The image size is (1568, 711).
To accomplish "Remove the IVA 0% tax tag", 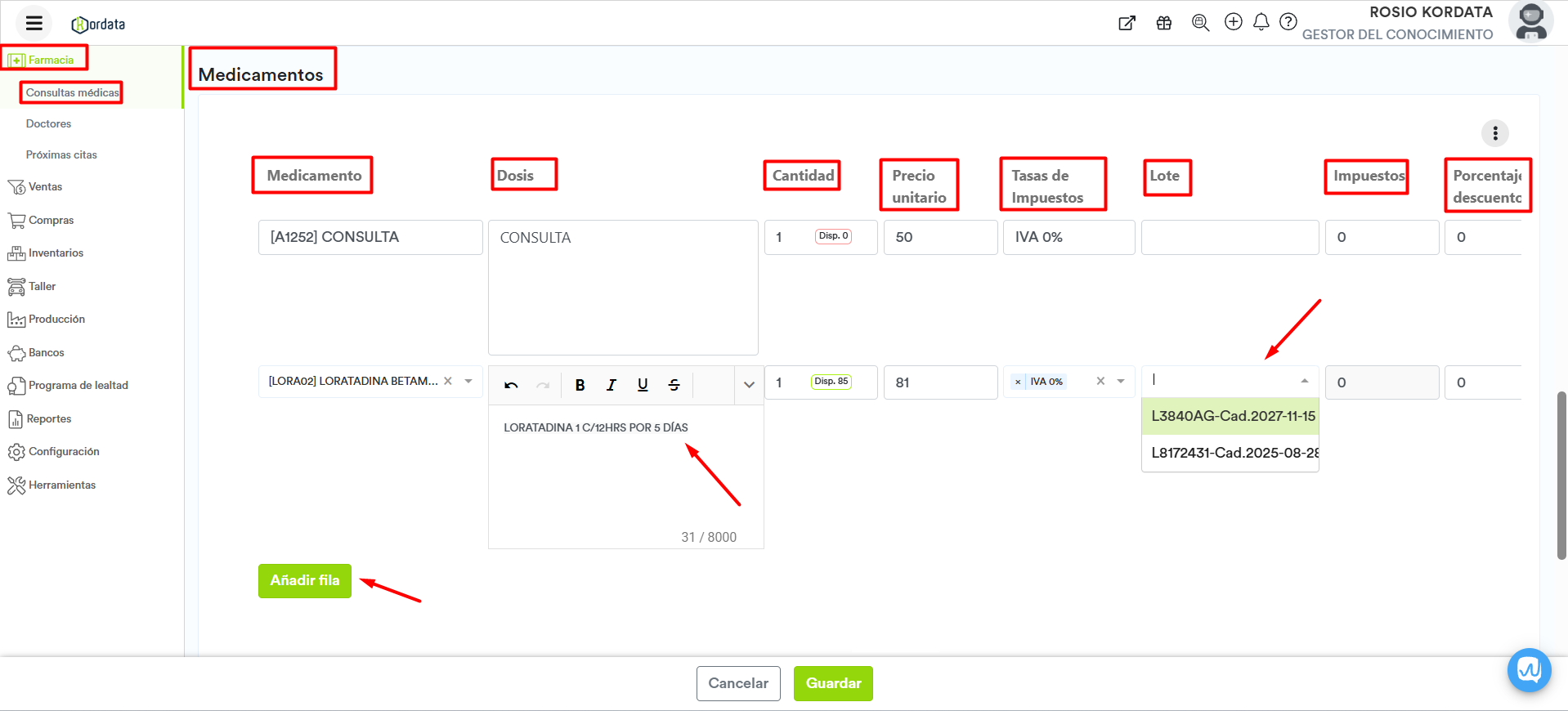I will coord(1018,382).
